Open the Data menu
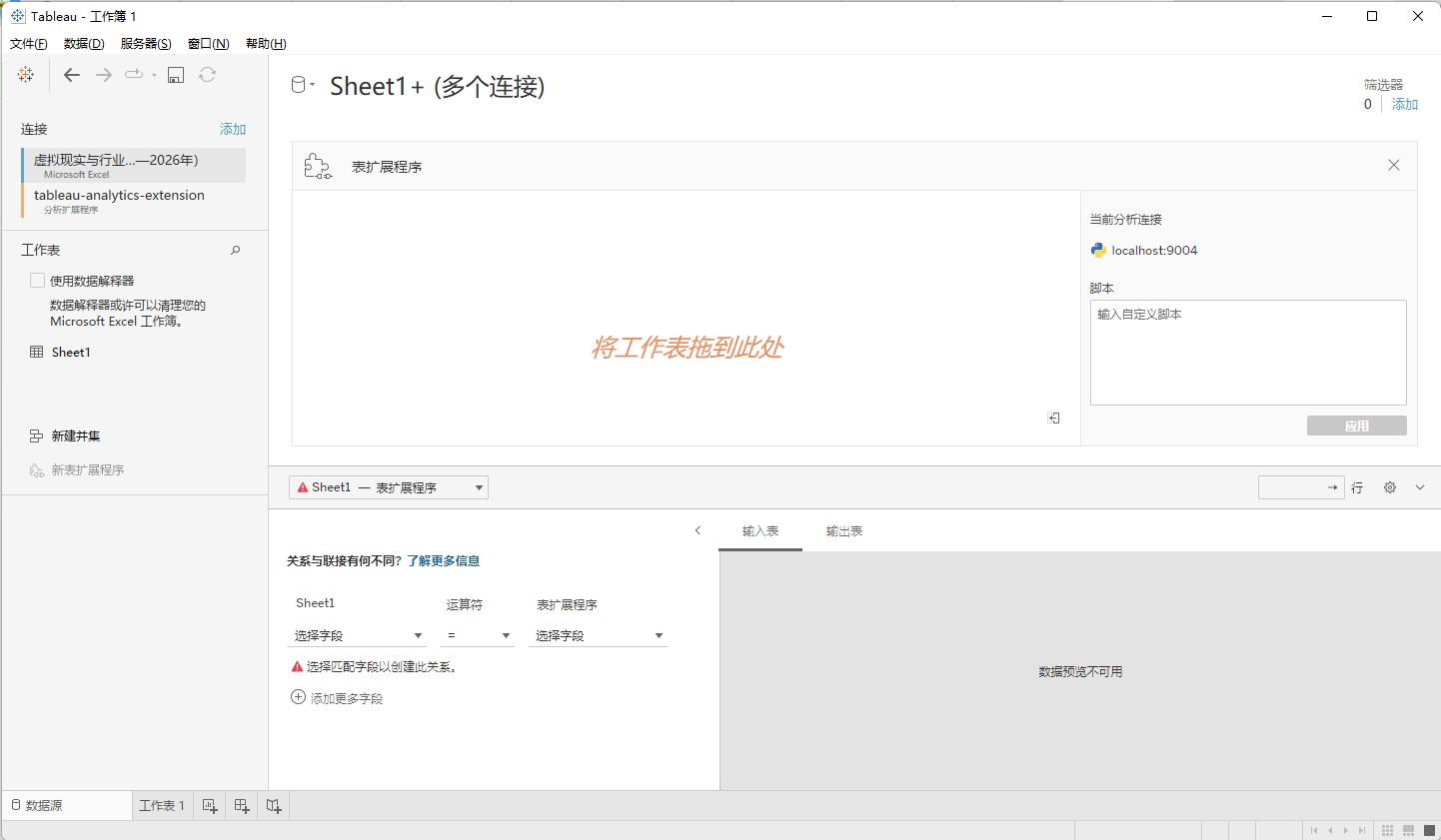This screenshot has width=1441, height=840. (x=84, y=44)
